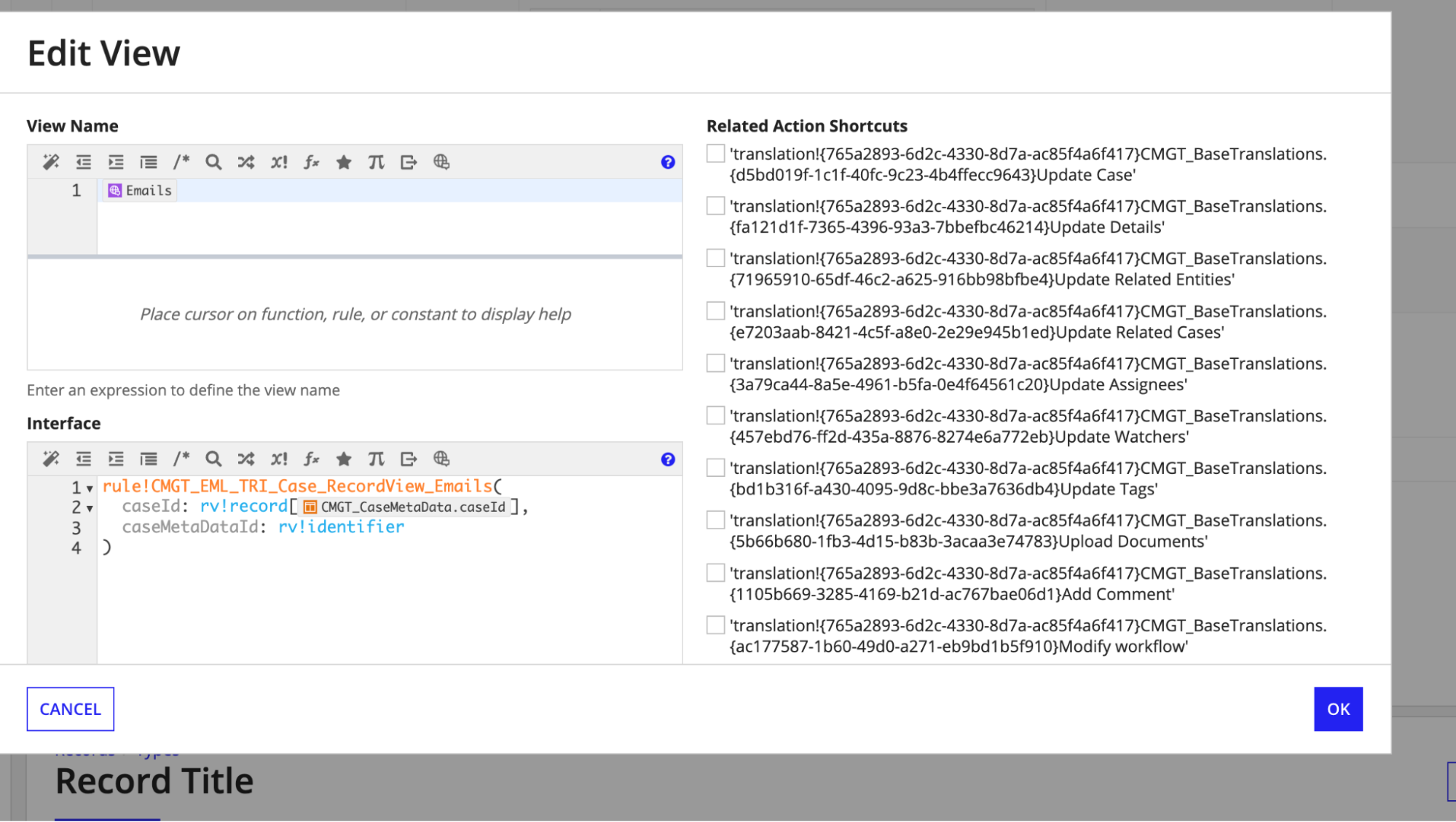
Task: Click the x! icon in Interface toolbar
Action: pyautogui.click(x=279, y=459)
